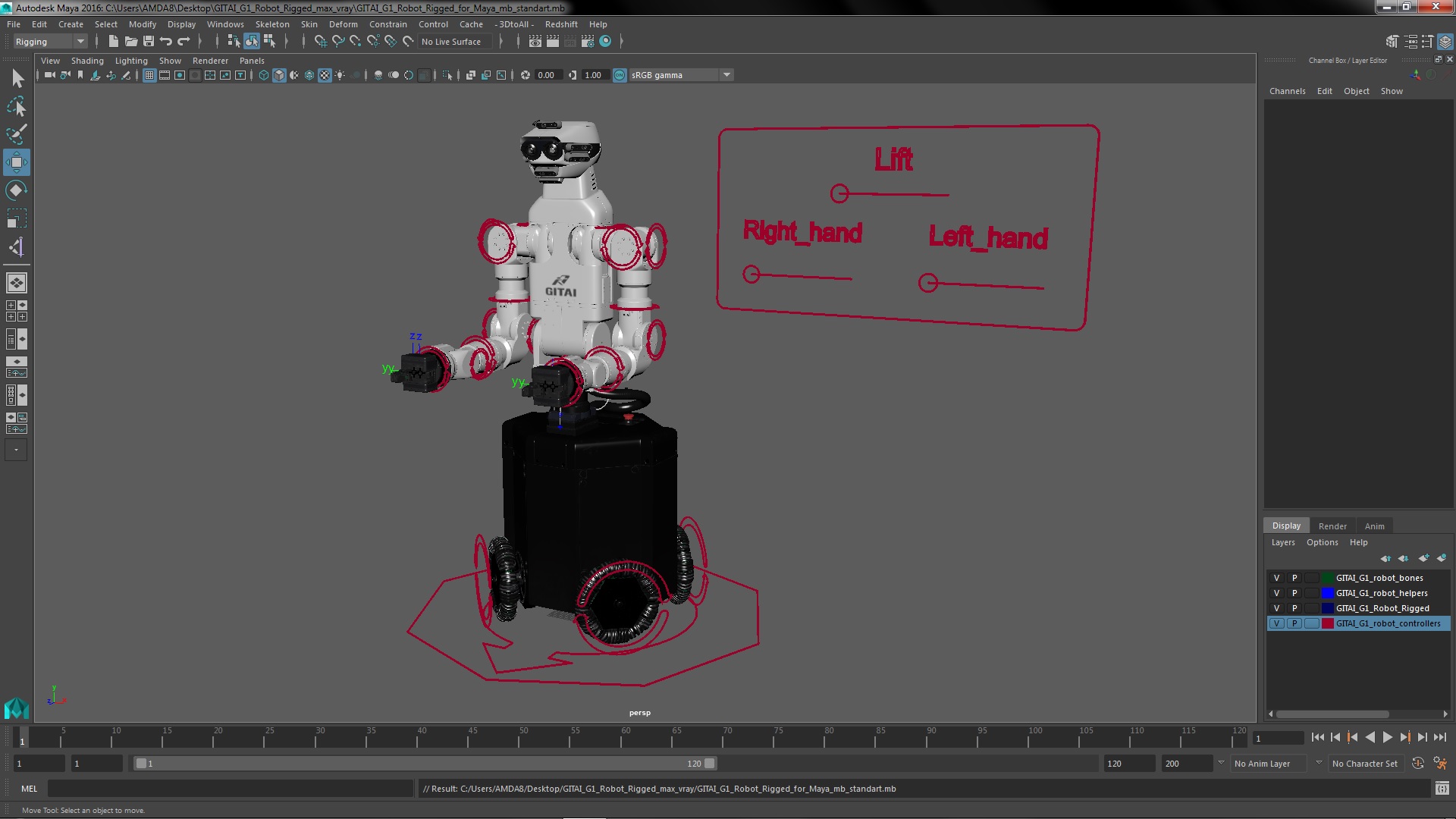Image resolution: width=1456 pixels, height=819 pixels.
Task: Toggle visibility of GITAI_G1_robot_bones layer
Action: [x=1276, y=578]
